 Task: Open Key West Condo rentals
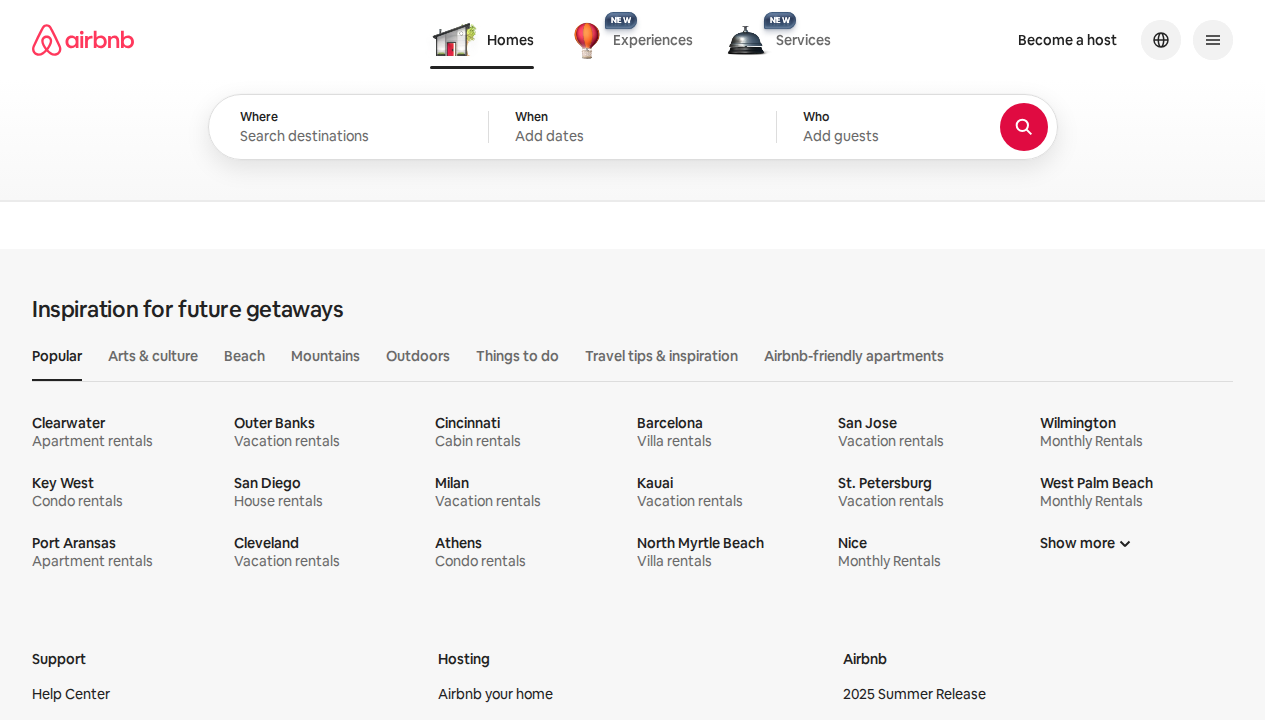click(77, 492)
